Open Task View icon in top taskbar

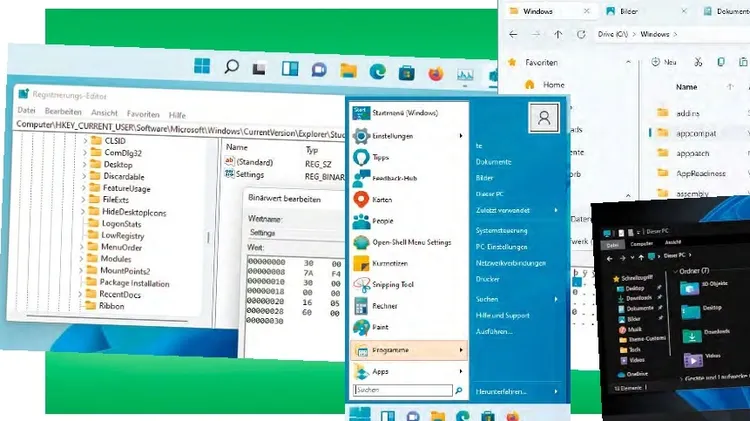[259, 69]
